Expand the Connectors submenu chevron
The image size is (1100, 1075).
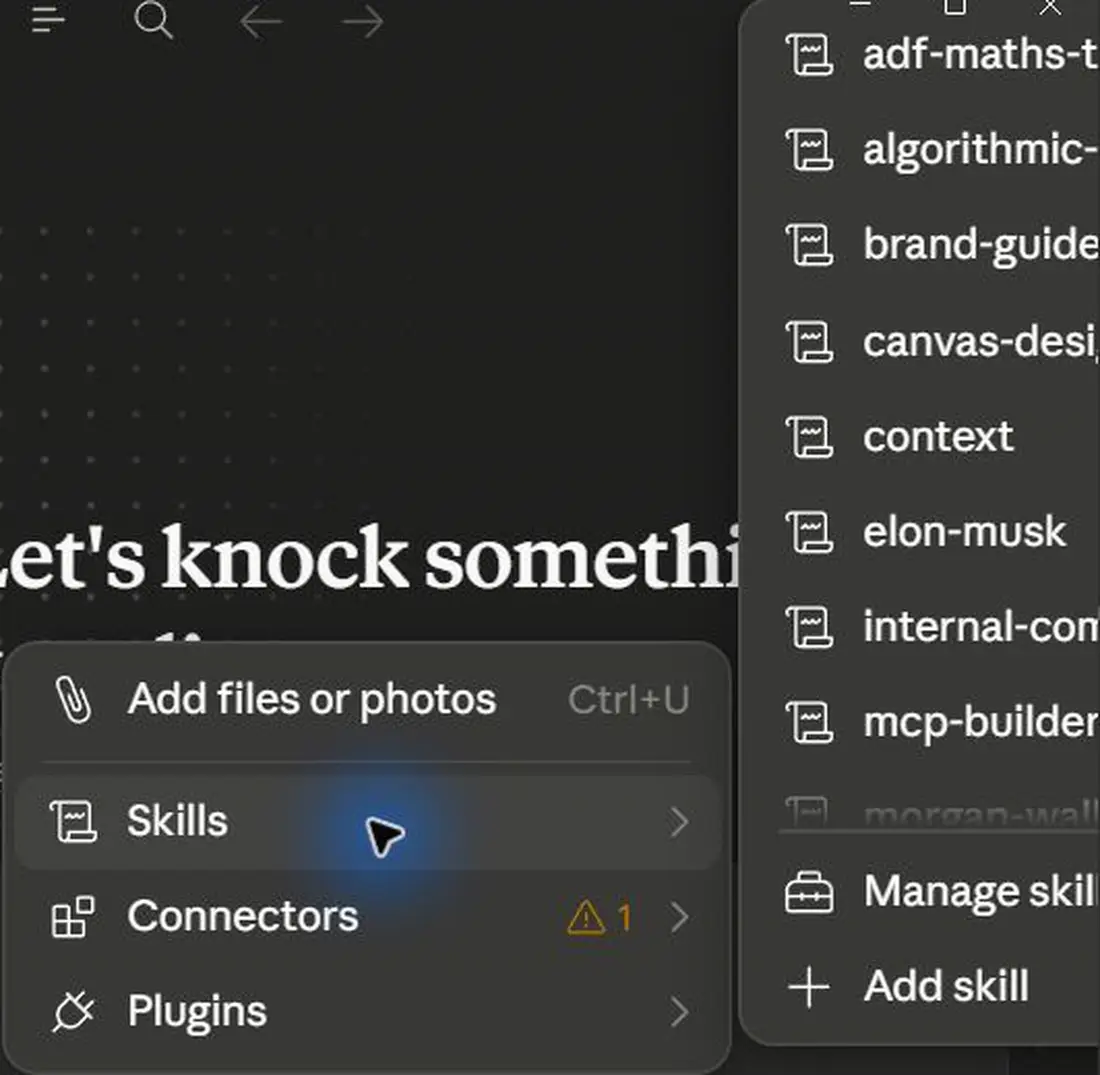click(x=678, y=917)
